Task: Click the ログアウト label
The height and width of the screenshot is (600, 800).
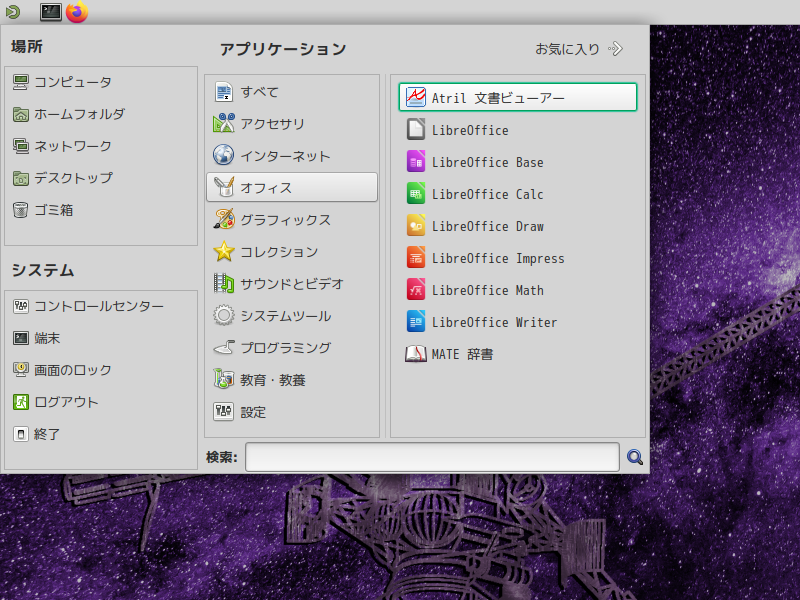Action: coord(66,402)
